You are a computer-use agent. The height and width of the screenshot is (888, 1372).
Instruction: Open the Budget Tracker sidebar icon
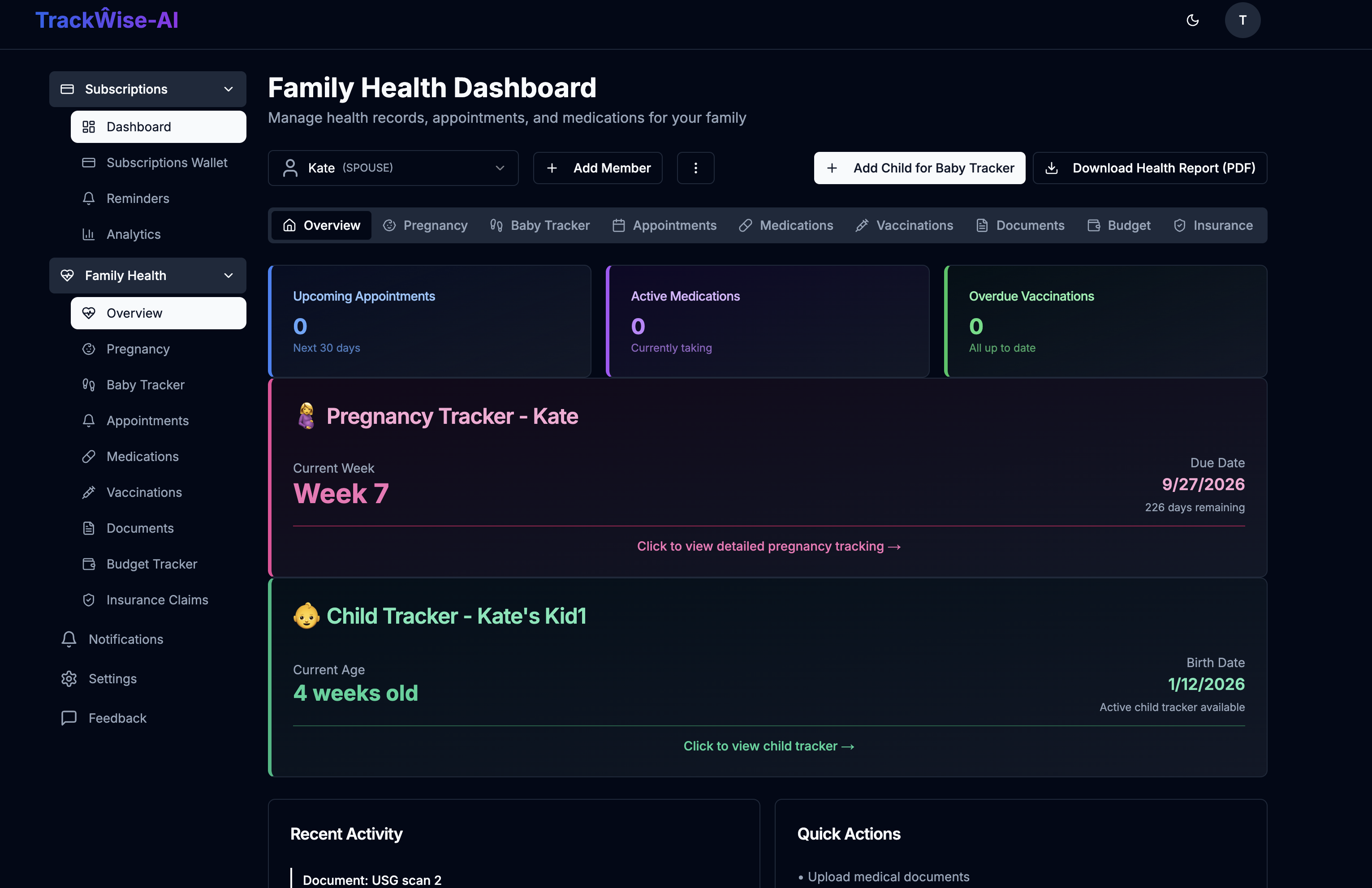89,564
